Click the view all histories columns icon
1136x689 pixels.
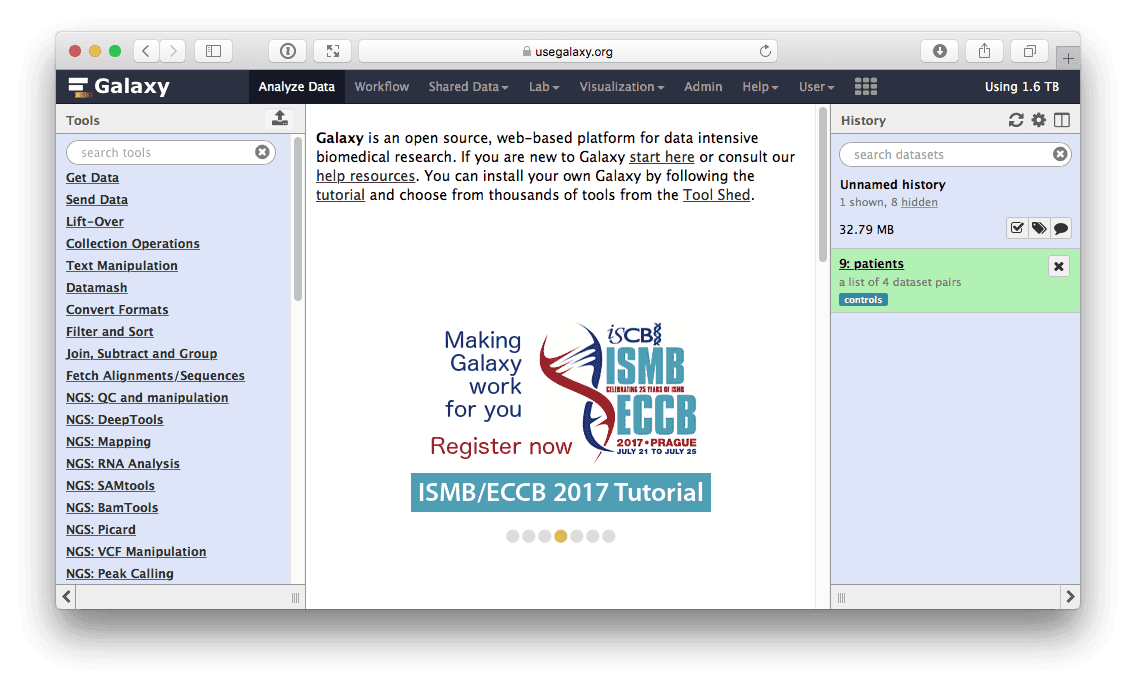(1062, 120)
